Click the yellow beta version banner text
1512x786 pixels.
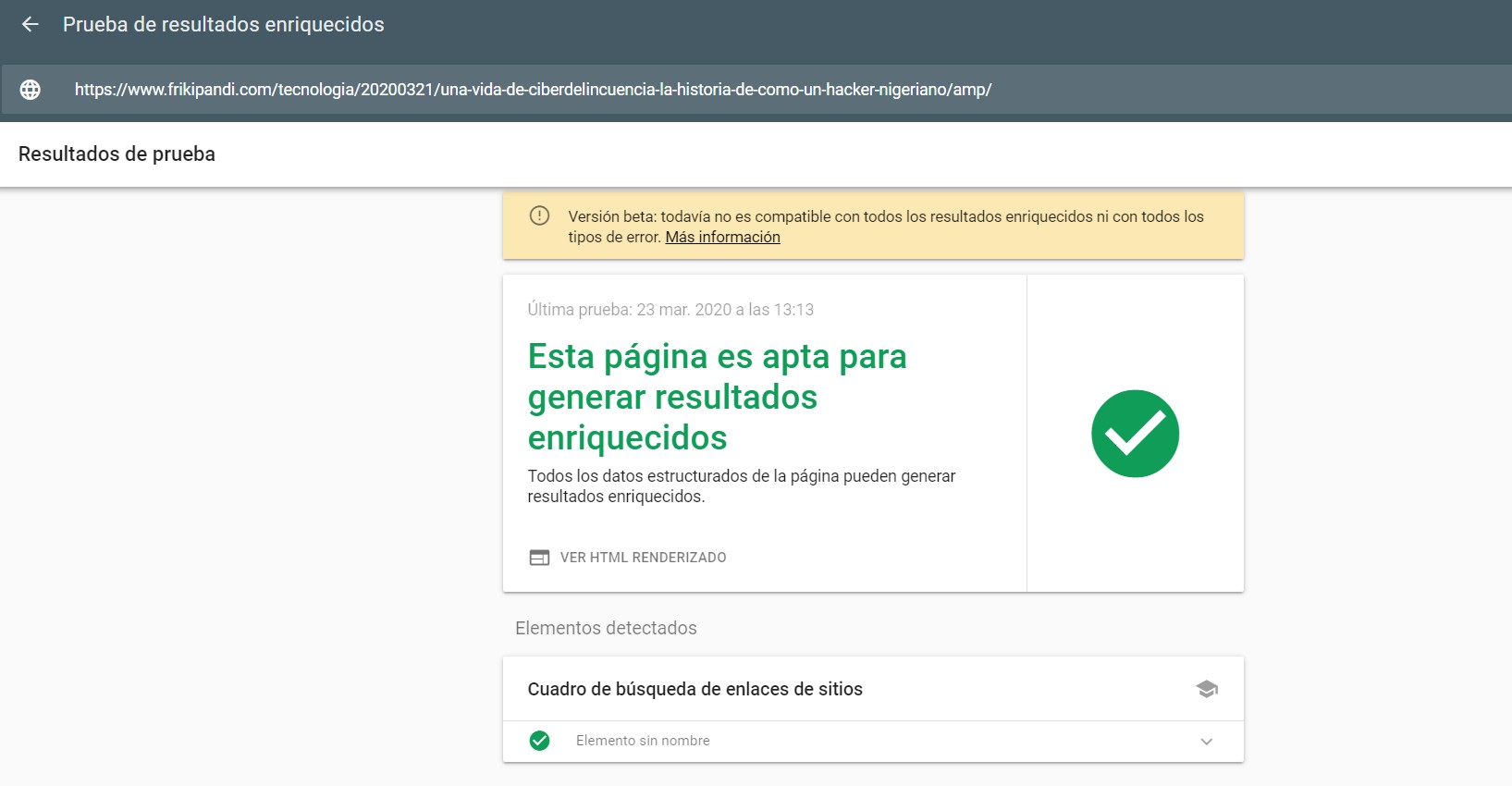point(885,217)
